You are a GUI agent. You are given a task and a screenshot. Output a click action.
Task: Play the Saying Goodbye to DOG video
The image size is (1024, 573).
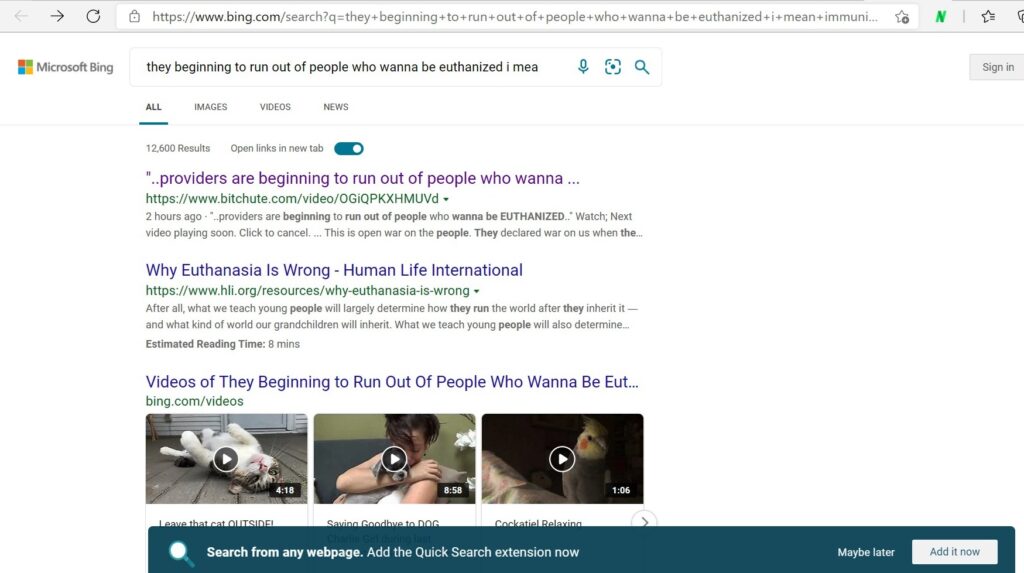point(394,459)
